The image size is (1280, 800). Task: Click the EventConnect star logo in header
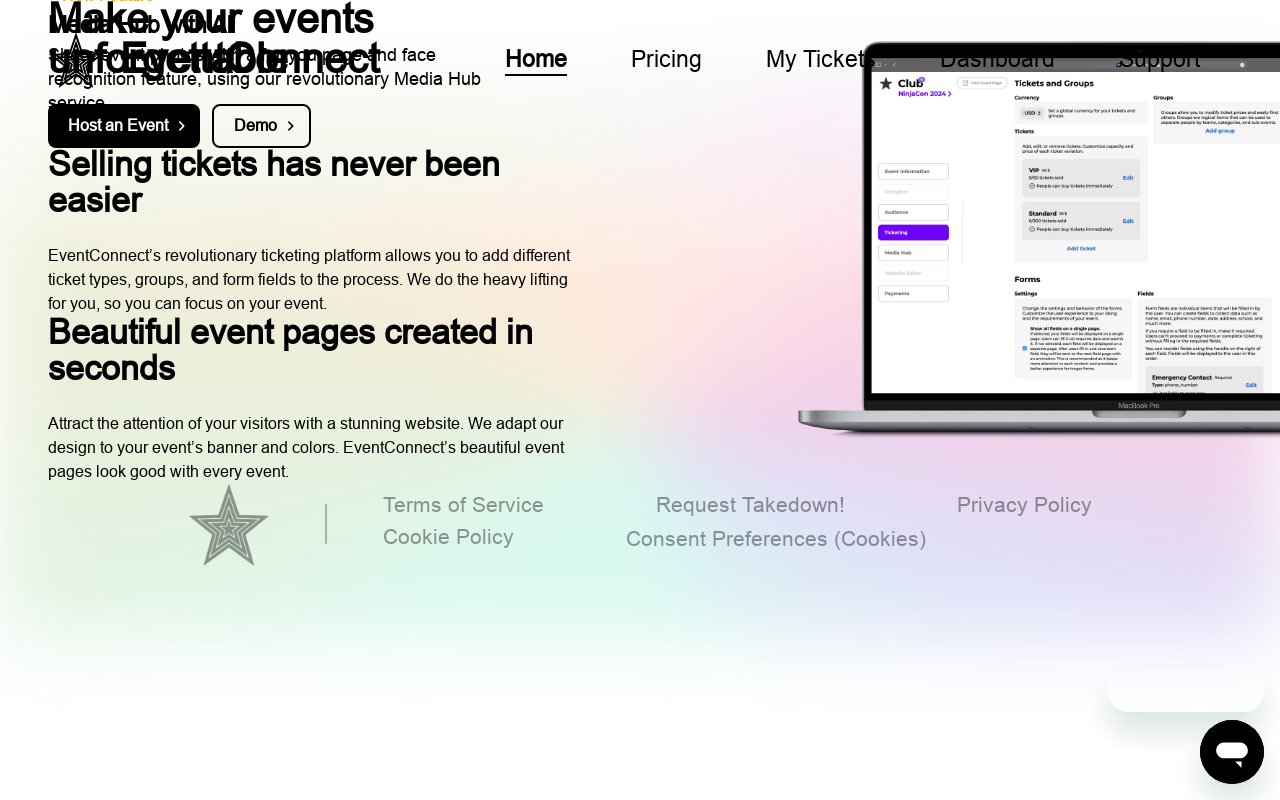(74, 60)
